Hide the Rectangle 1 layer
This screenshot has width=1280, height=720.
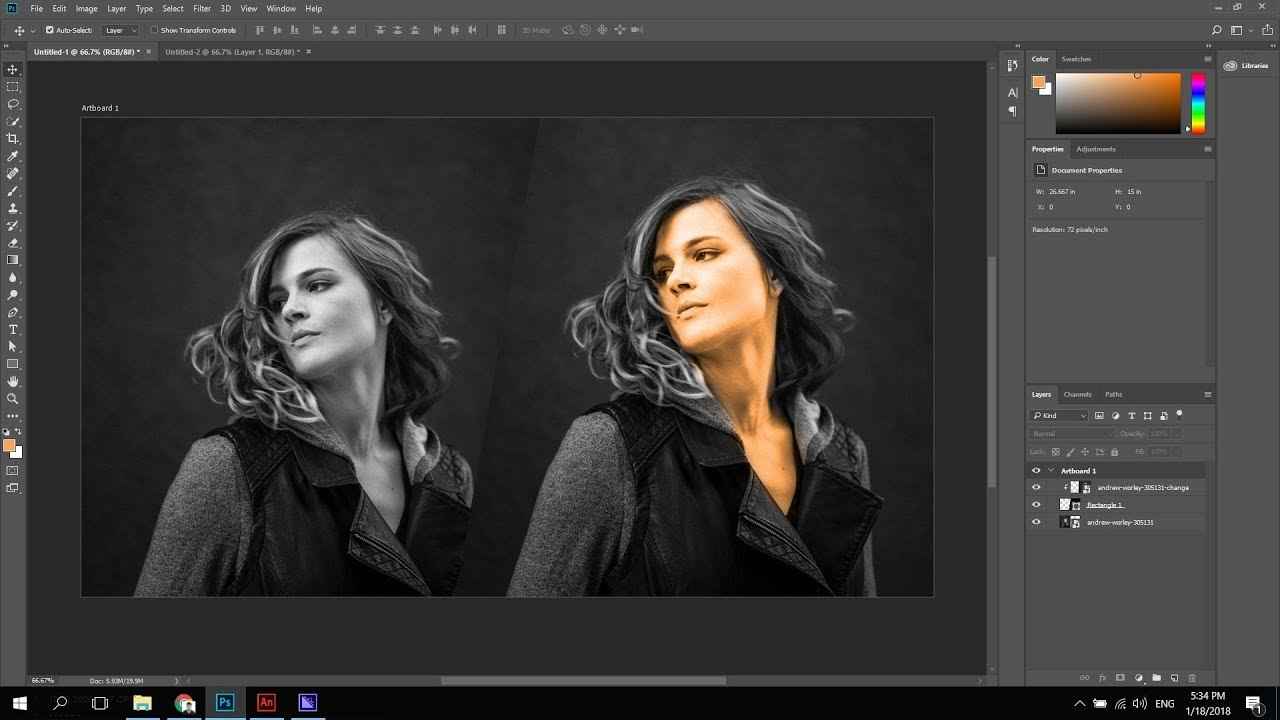tap(1036, 505)
